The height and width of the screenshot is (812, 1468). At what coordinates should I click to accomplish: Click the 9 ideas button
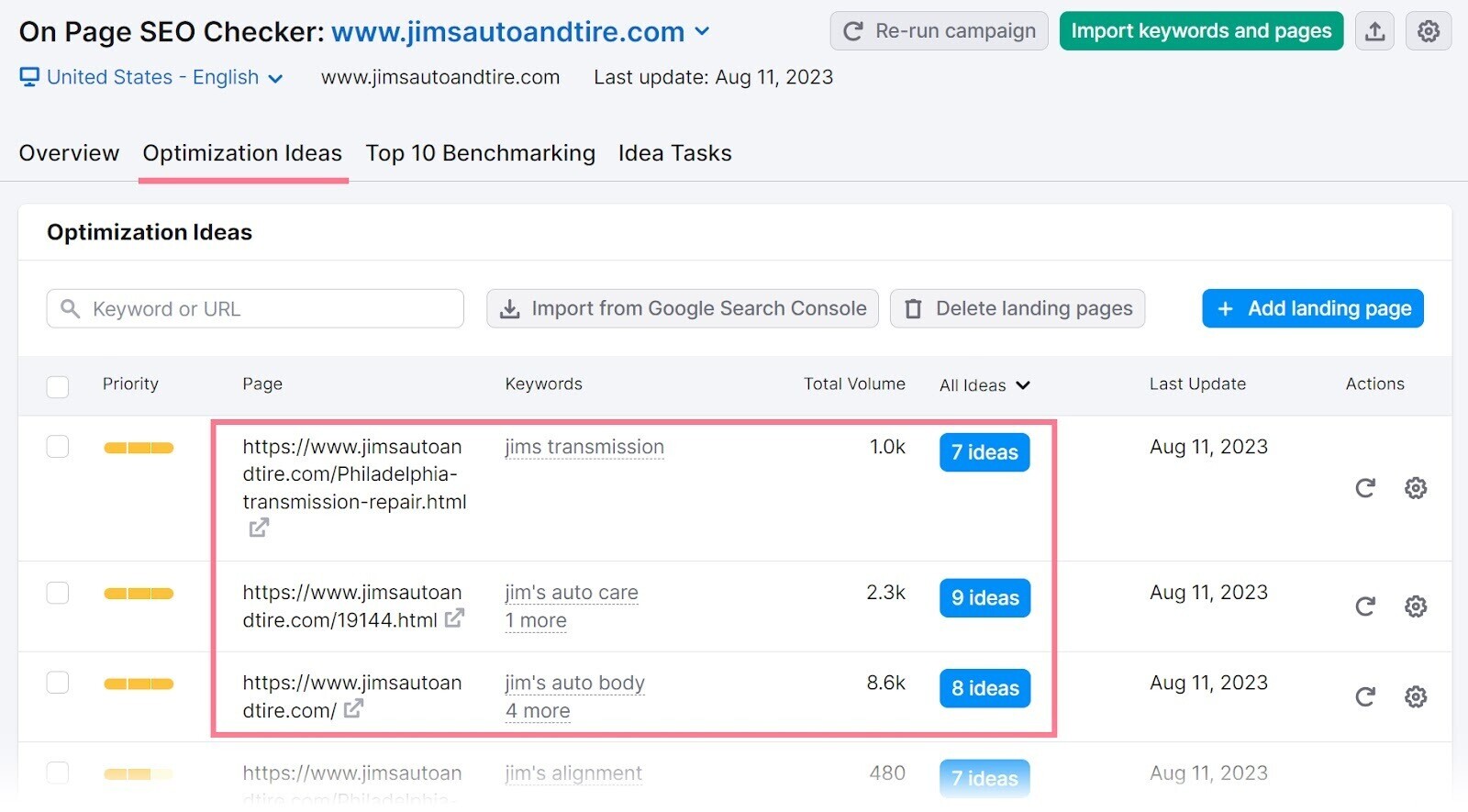tap(984, 598)
